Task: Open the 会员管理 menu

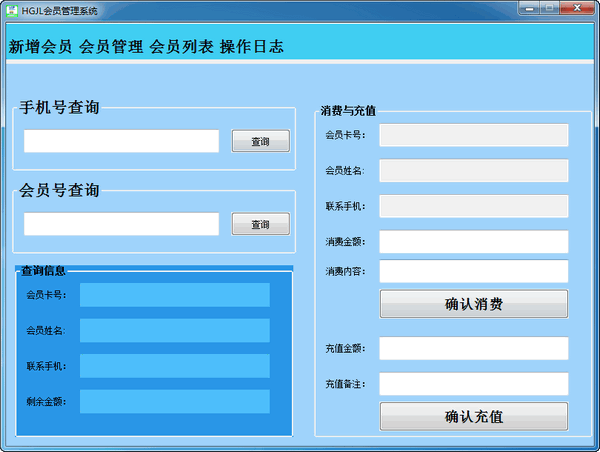Action: tap(111, 47)
